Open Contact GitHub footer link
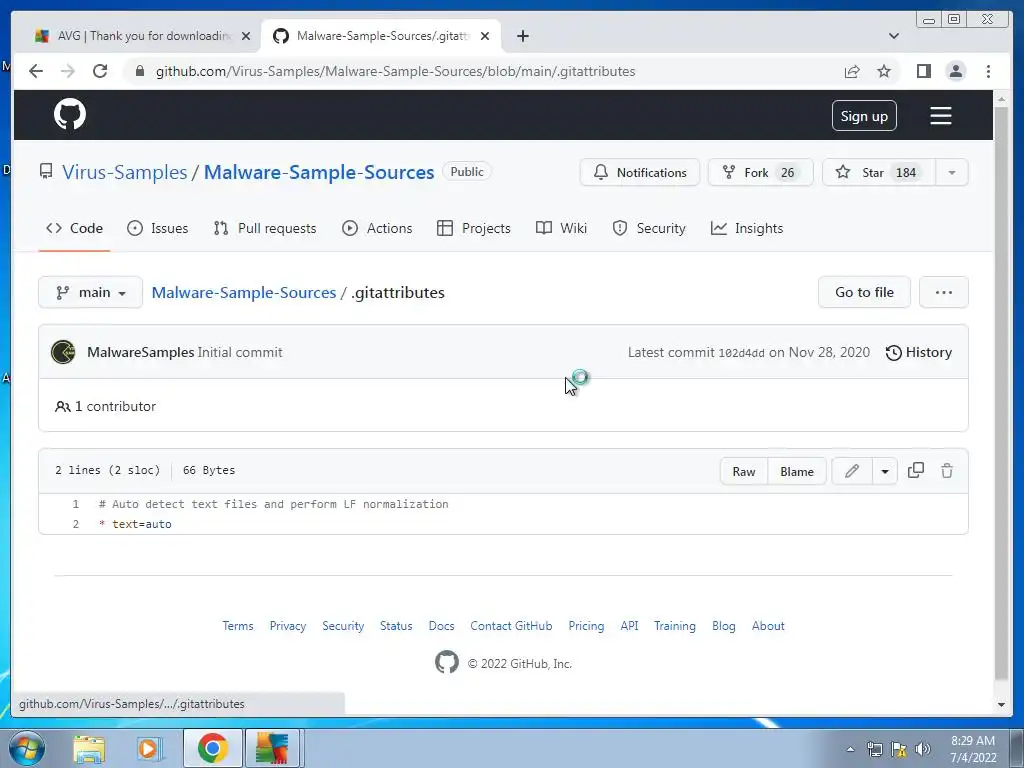 click(x=511, y=626)
